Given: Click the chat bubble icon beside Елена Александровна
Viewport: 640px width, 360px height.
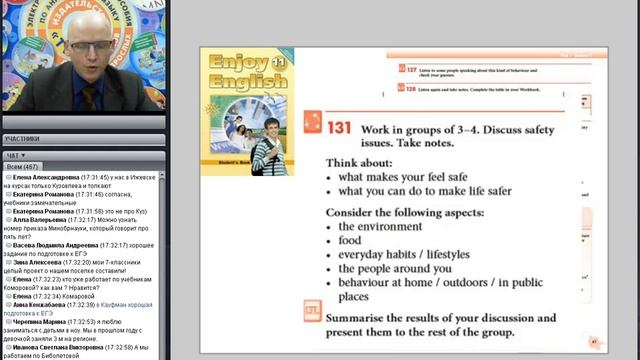Looking at the screenshot, I should [x=8, y=177].
